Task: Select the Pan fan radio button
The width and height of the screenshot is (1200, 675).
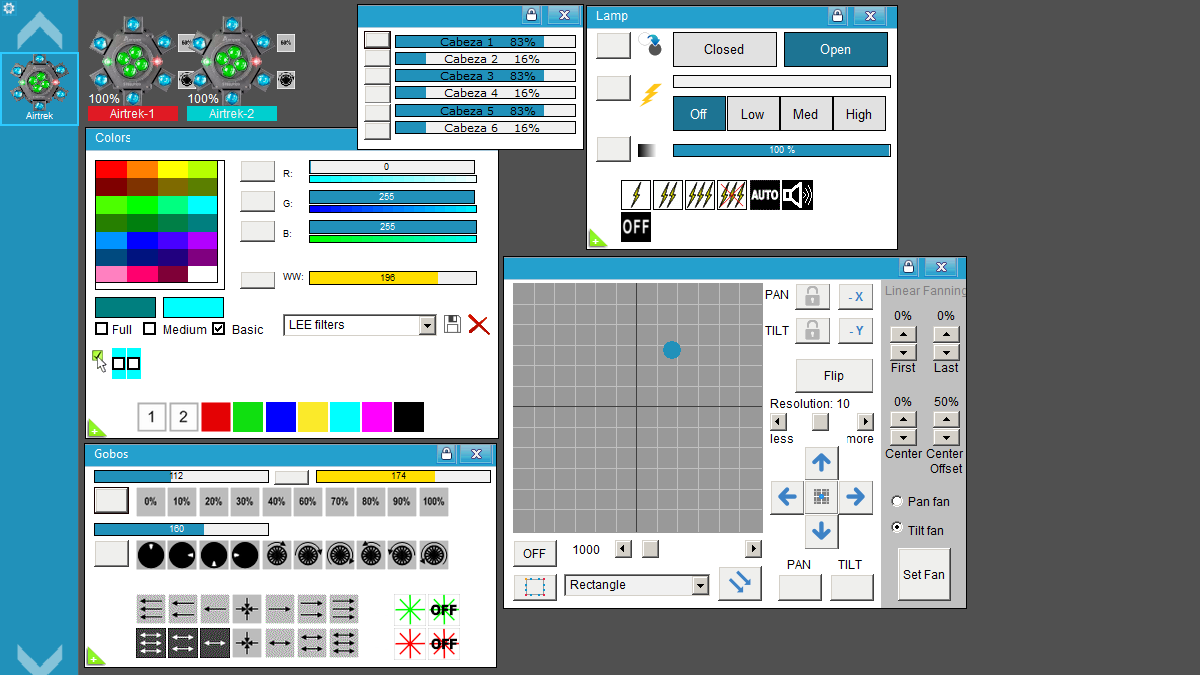Action: click(897, 501)
